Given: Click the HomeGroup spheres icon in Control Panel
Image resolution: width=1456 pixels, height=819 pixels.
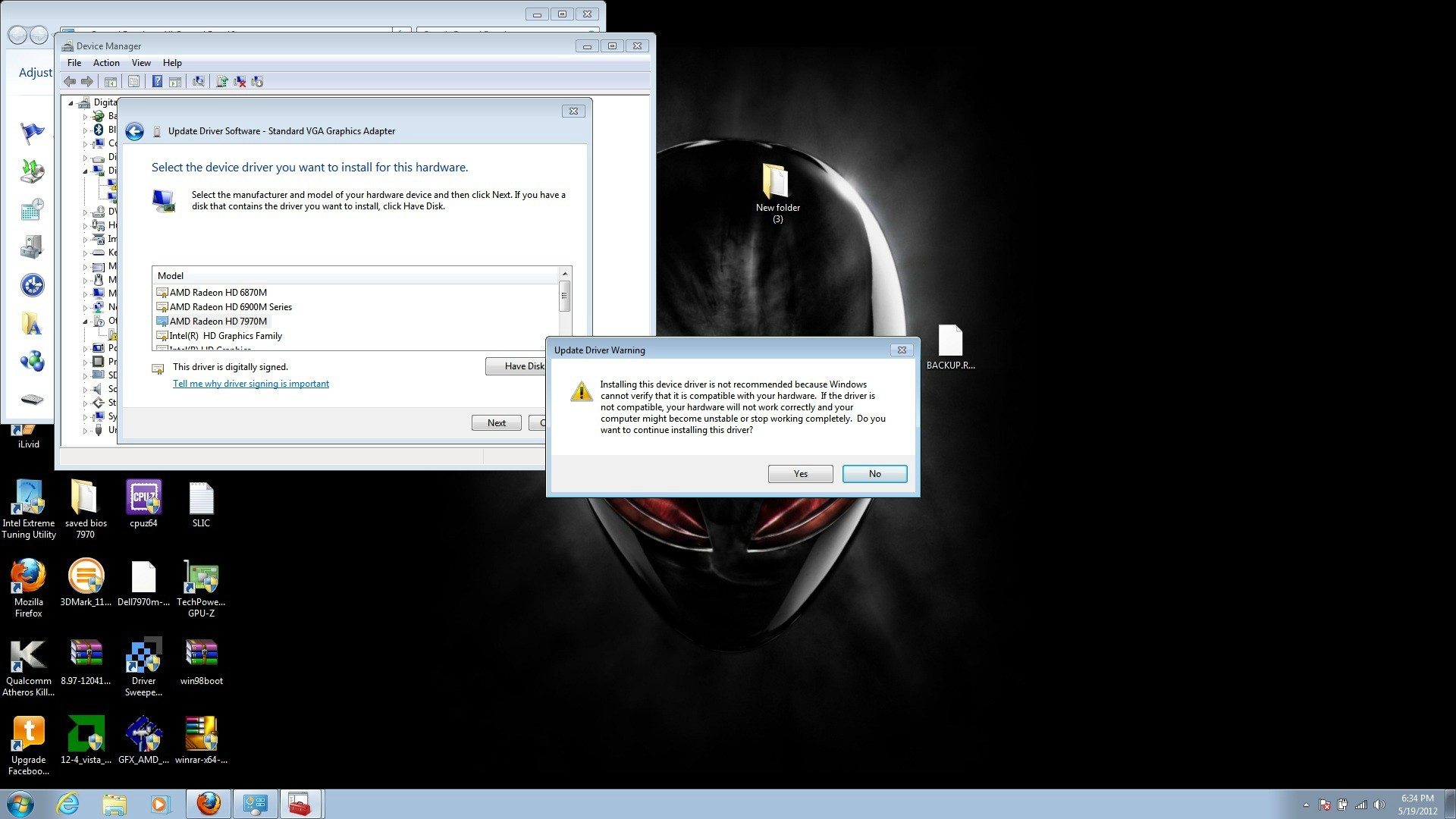Looking at the screenshot, I should coord(32,362).
